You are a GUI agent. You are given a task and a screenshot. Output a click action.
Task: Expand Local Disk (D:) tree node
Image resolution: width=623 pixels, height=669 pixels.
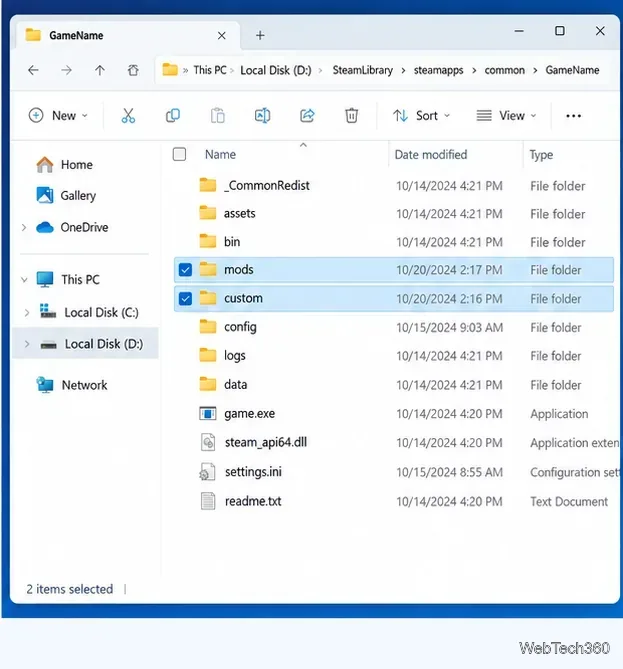(27, 344)
